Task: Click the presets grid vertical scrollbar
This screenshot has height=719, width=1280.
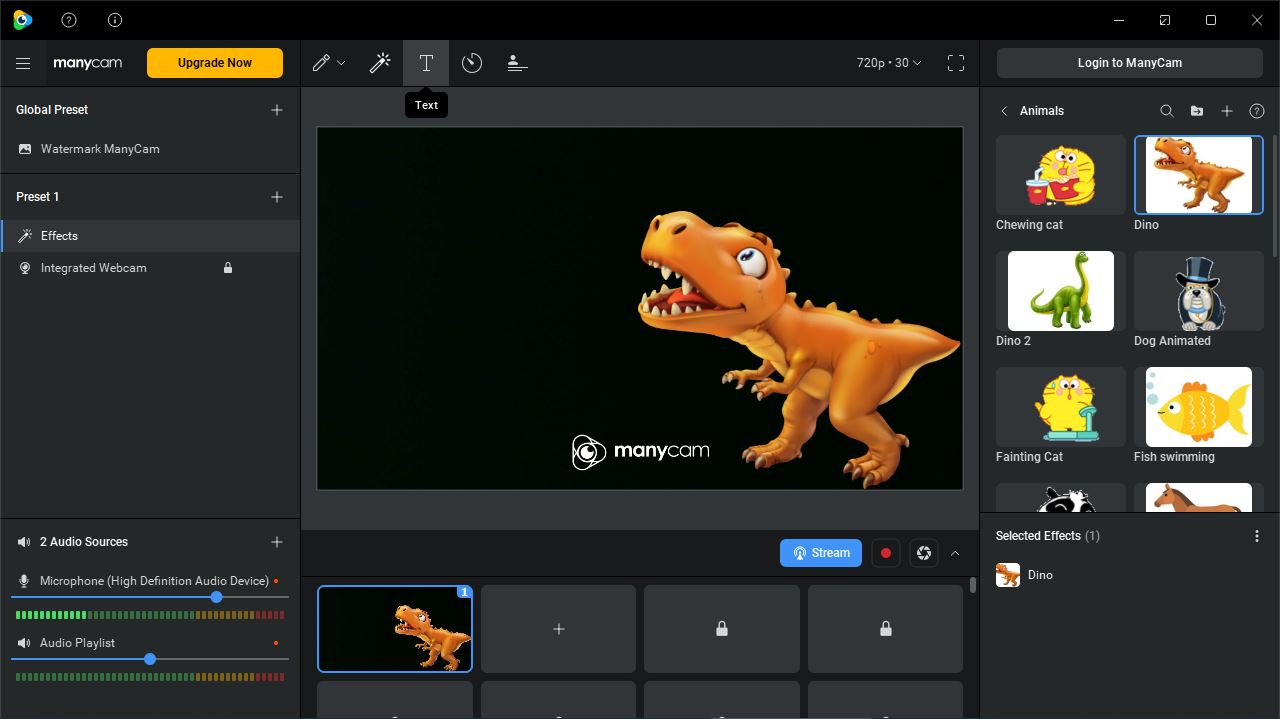Action: point(972,586)
